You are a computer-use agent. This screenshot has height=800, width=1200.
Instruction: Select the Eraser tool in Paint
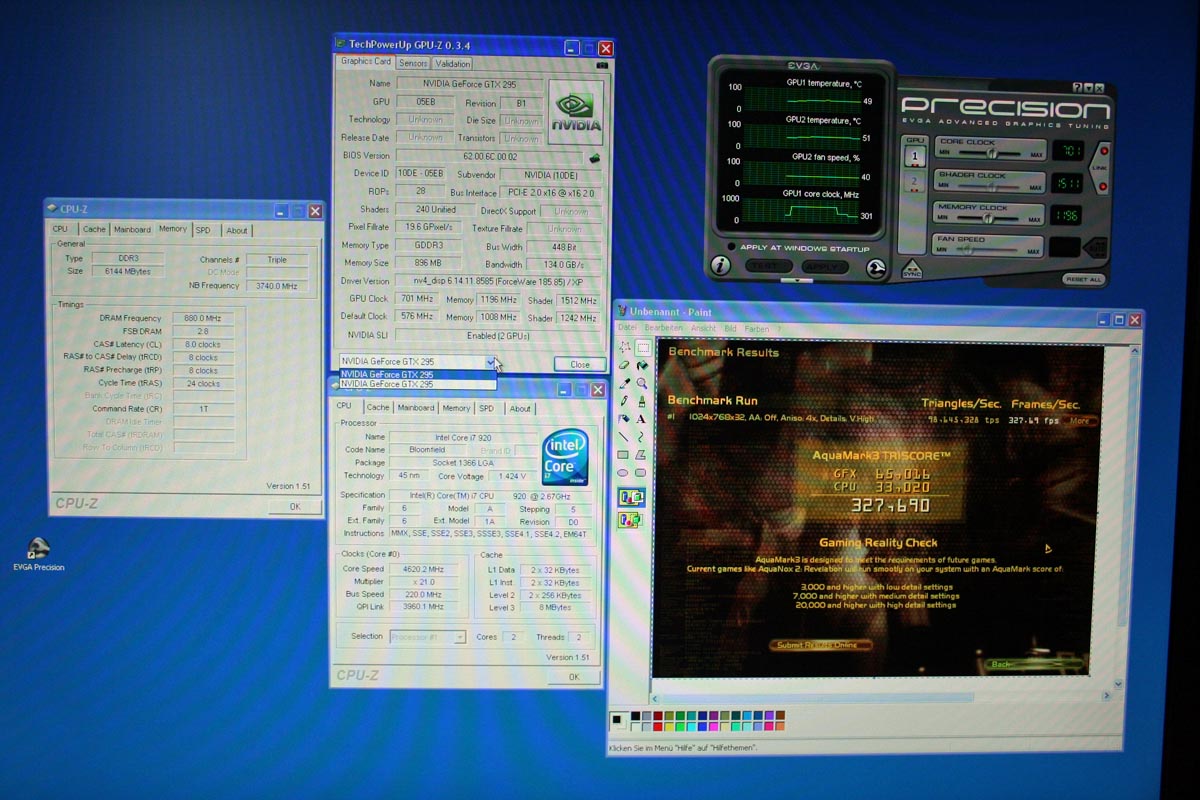tap(623, 365)
